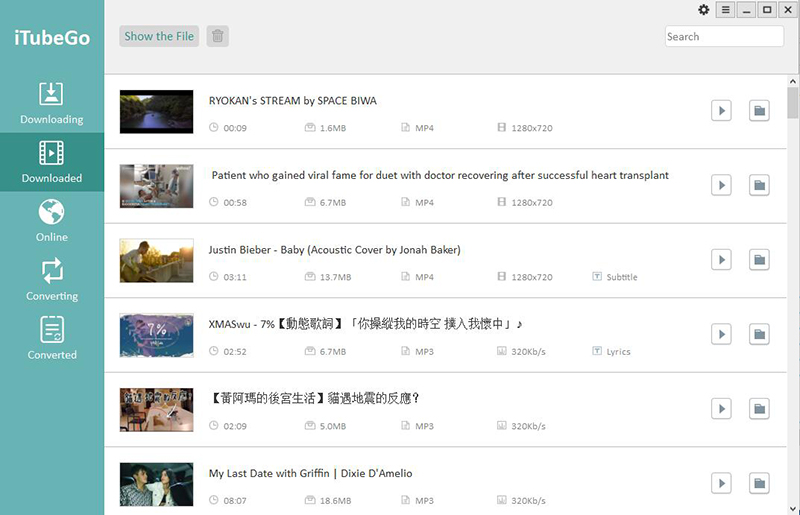This screenshot has height=515, width=800.
Task: Open folder for 貓遇地震的反應 audio
Action: (759, 409)
